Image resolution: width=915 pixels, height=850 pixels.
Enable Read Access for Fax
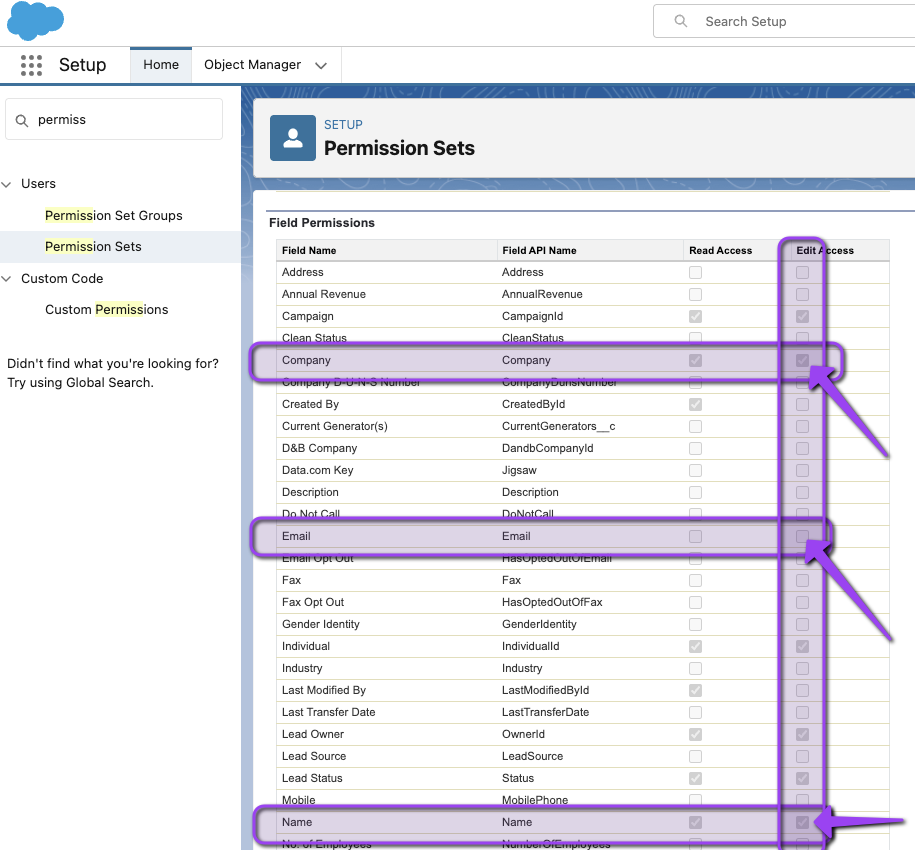pos(695,580)
